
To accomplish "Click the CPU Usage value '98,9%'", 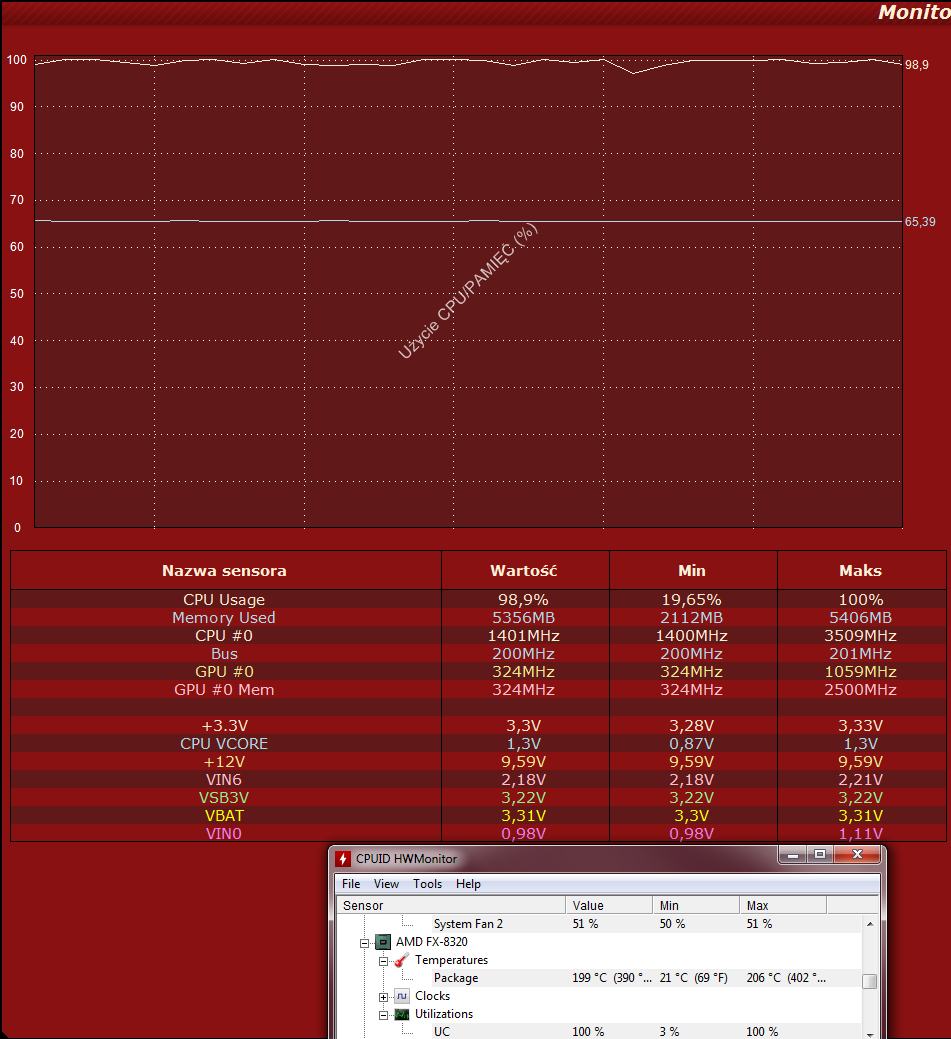I will point(524,600).
